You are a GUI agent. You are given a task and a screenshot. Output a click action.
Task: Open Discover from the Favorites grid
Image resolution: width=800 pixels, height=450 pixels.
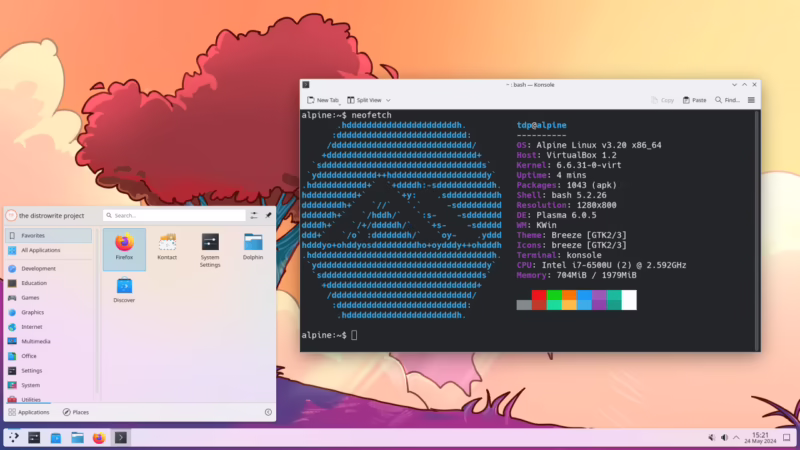pos(124,290)
